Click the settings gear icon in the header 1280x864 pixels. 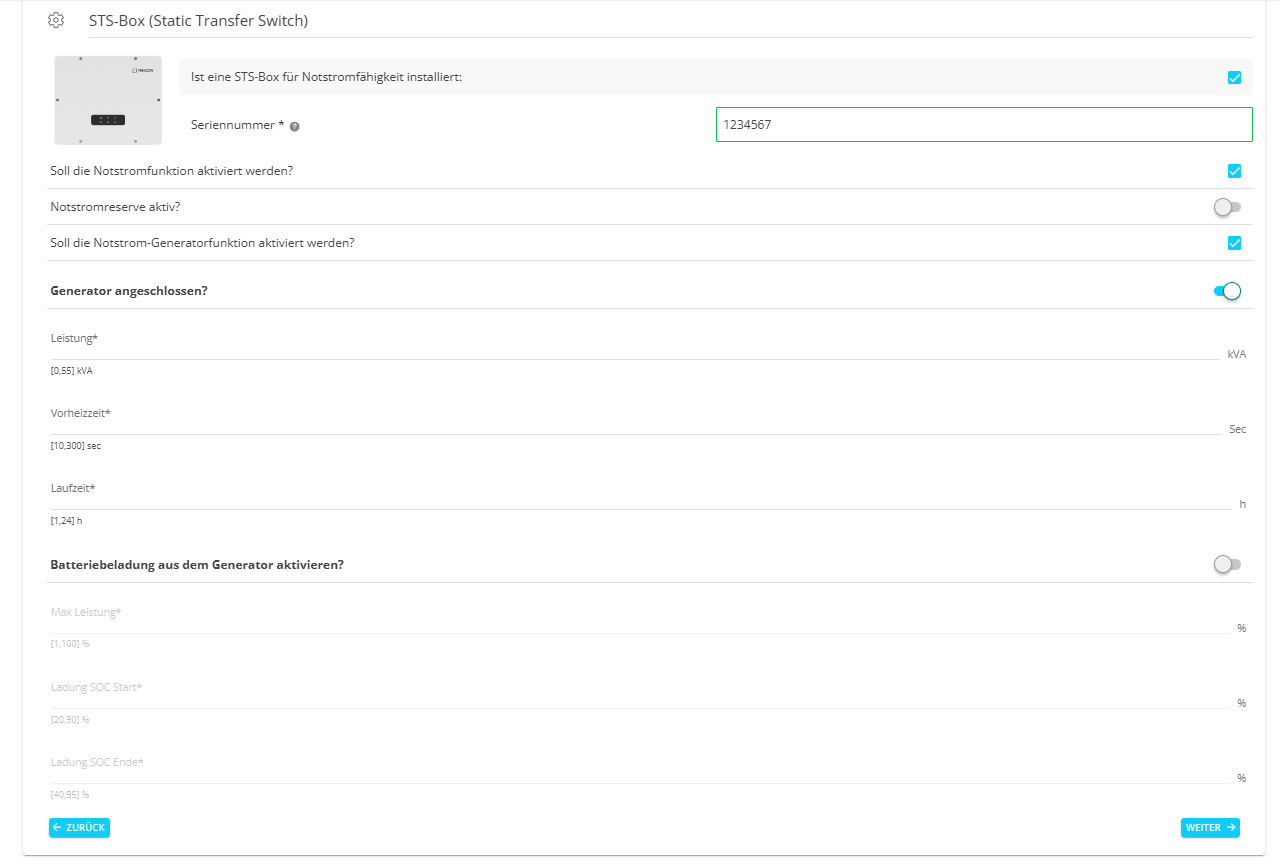tap(56, 19)
